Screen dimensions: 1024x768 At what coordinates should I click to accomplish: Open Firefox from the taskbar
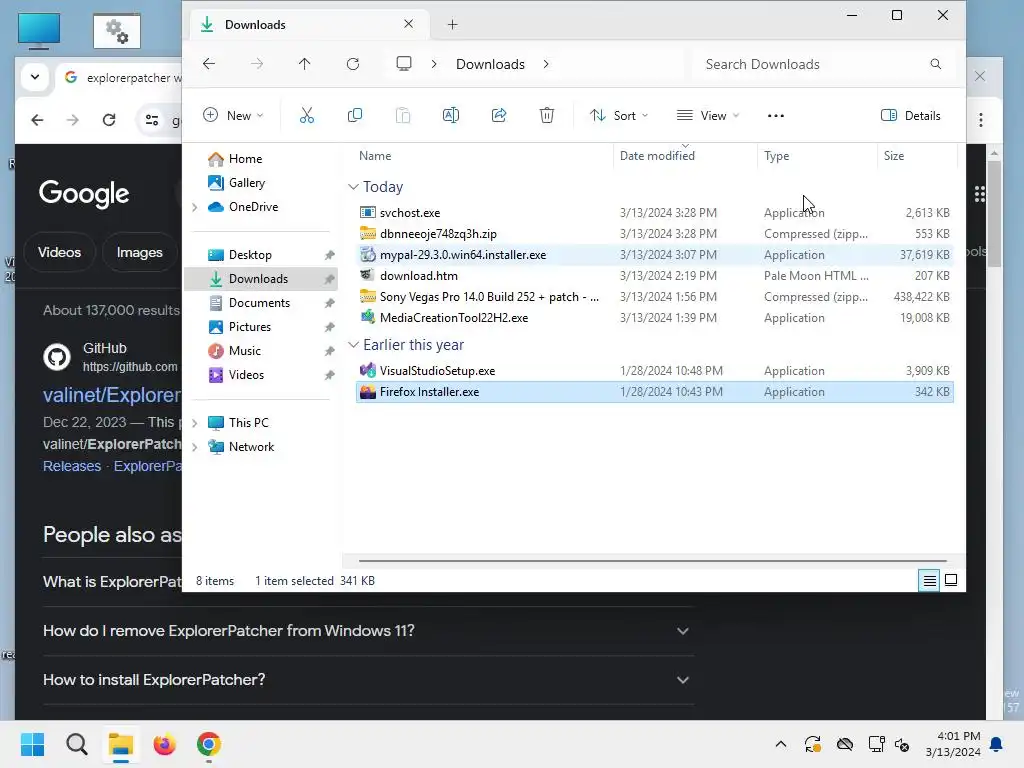click(x=165, y=744)
